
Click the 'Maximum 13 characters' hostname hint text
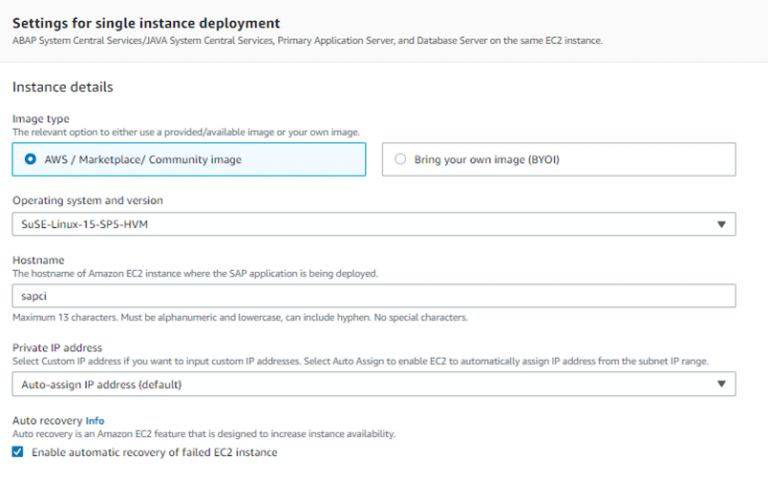pos(240,318)
